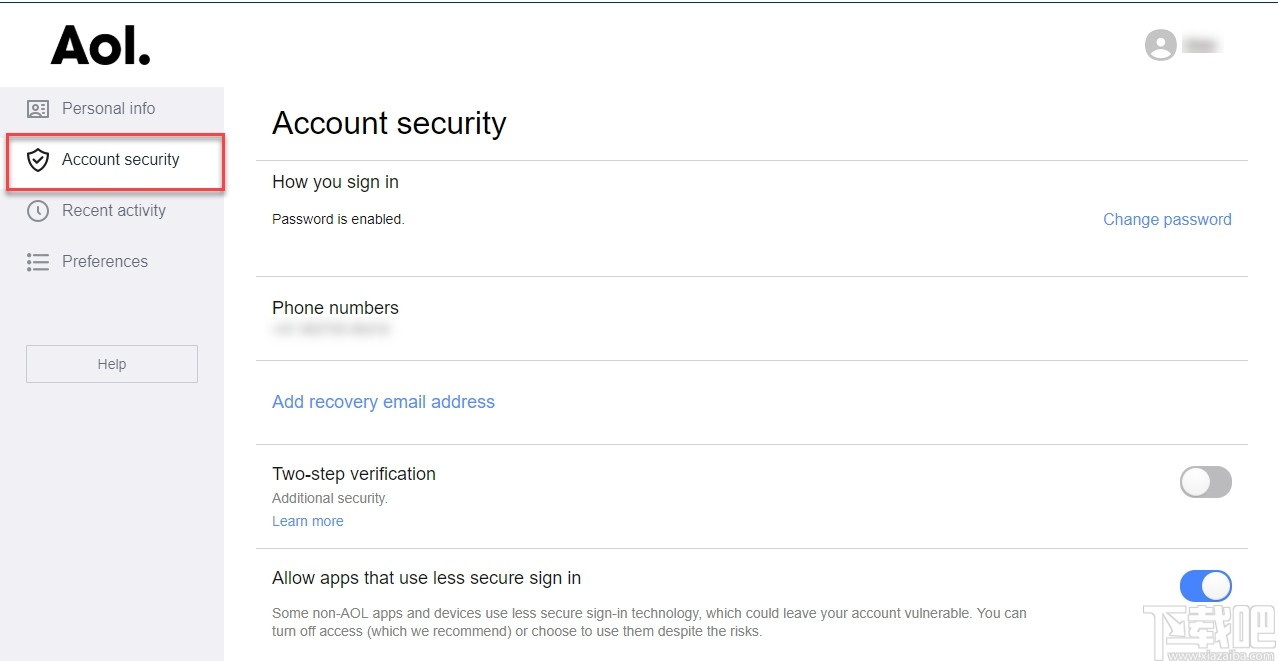Image resolution: width=1278 pixels, height=661 pixels.
Task: Click the Phone numbers section label
Action: point(335,308)
